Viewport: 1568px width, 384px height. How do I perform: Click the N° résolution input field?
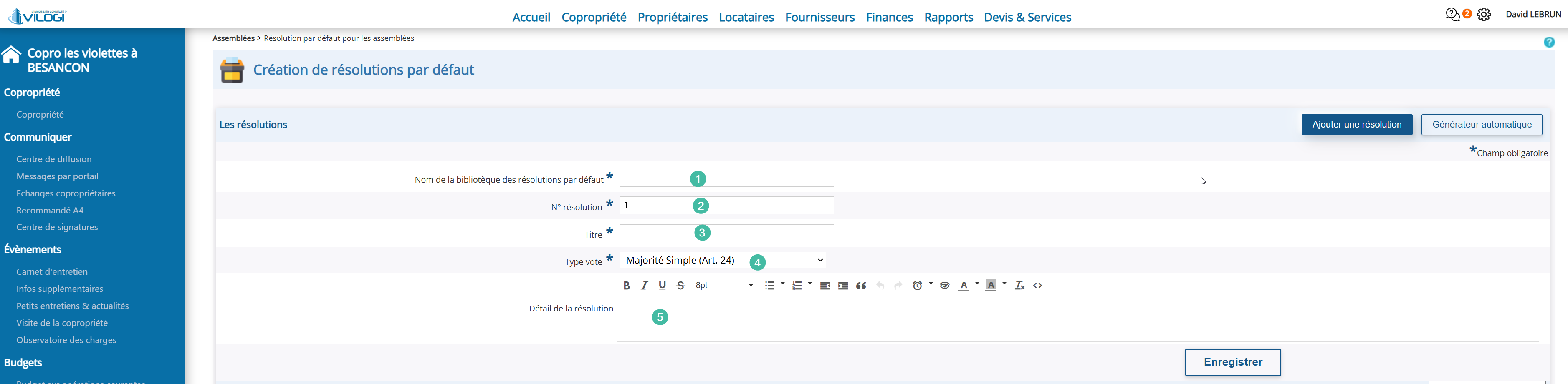pos(727,206)
